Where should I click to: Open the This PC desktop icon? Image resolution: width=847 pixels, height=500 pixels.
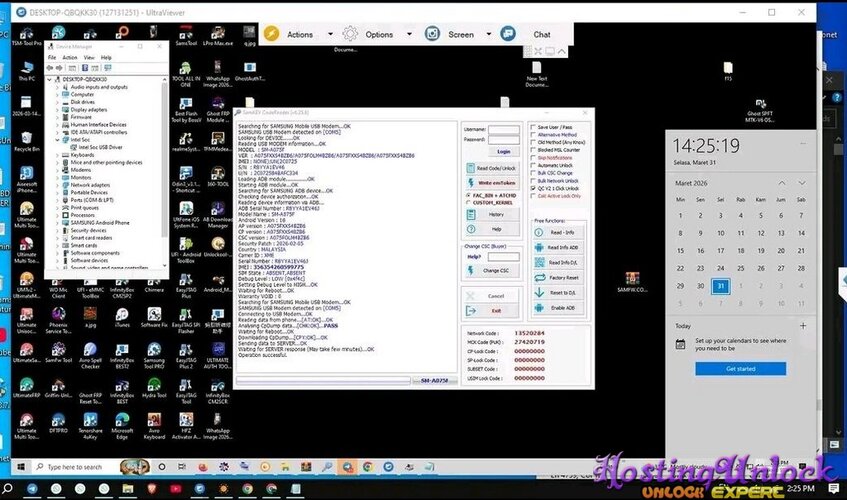click(x=26, y=71)
